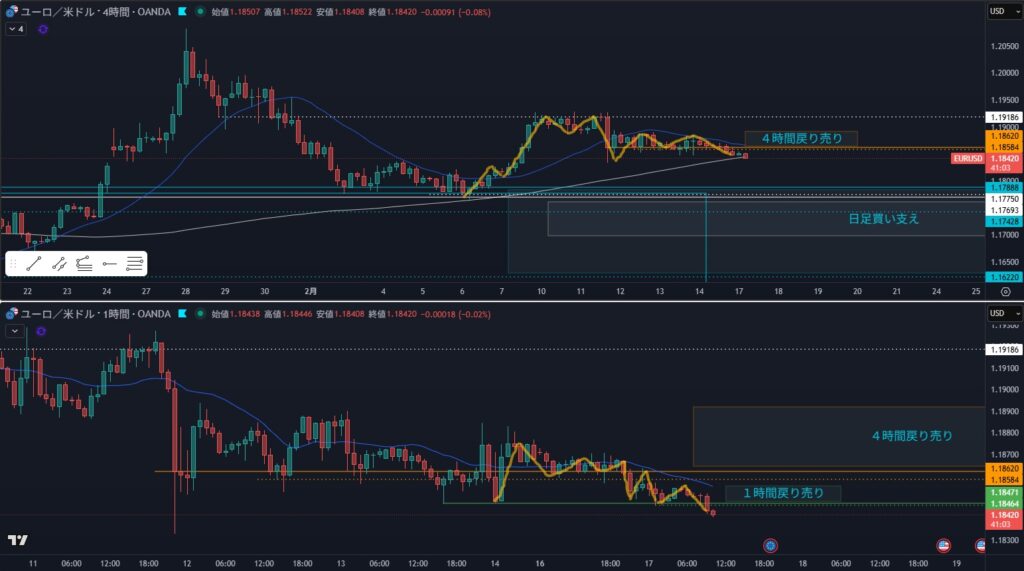Open the USD currency dropdown on upper chart
Screen dimensions: 1024x571
[x=996, y=11]
